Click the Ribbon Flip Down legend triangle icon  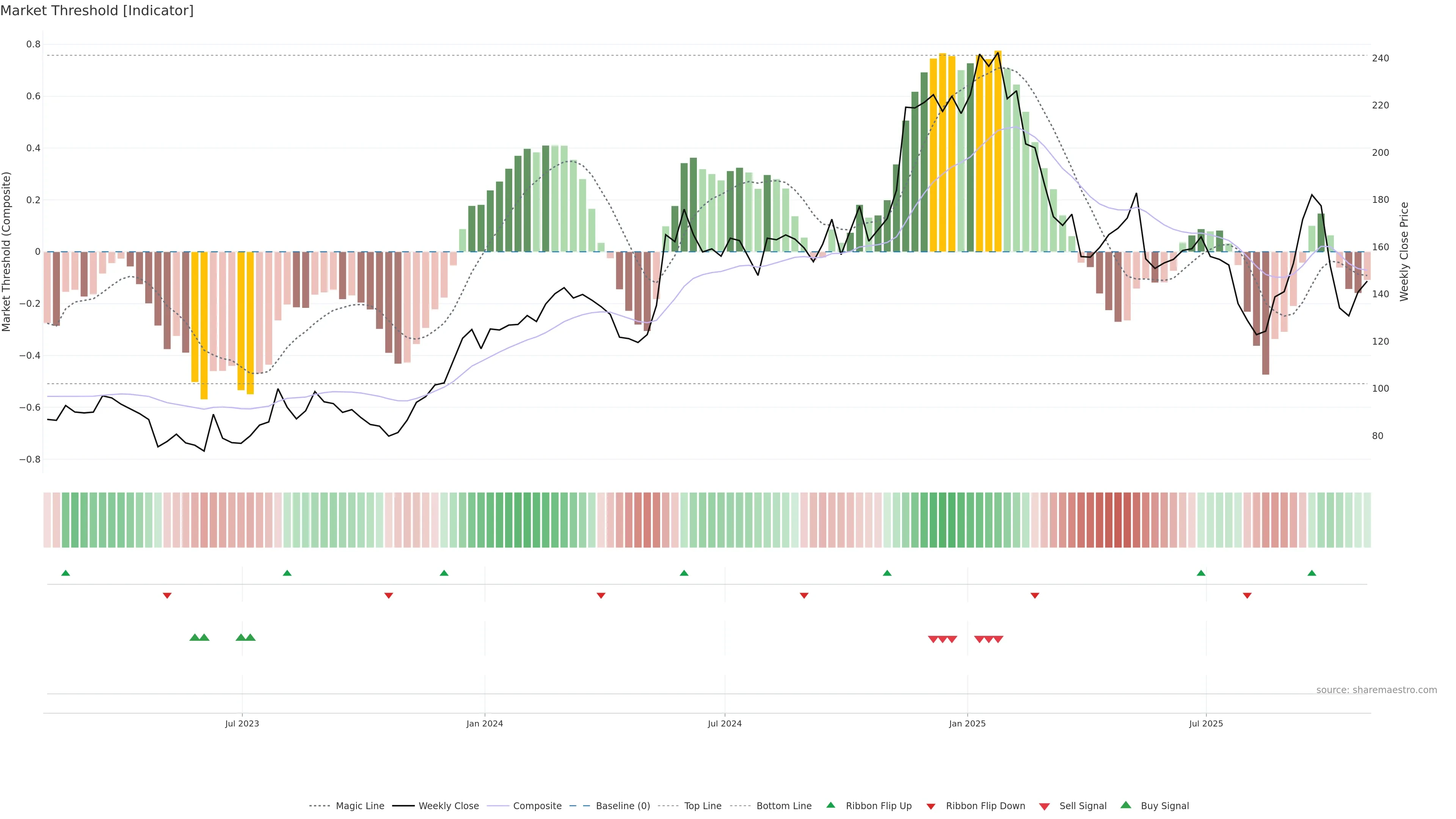931,806
